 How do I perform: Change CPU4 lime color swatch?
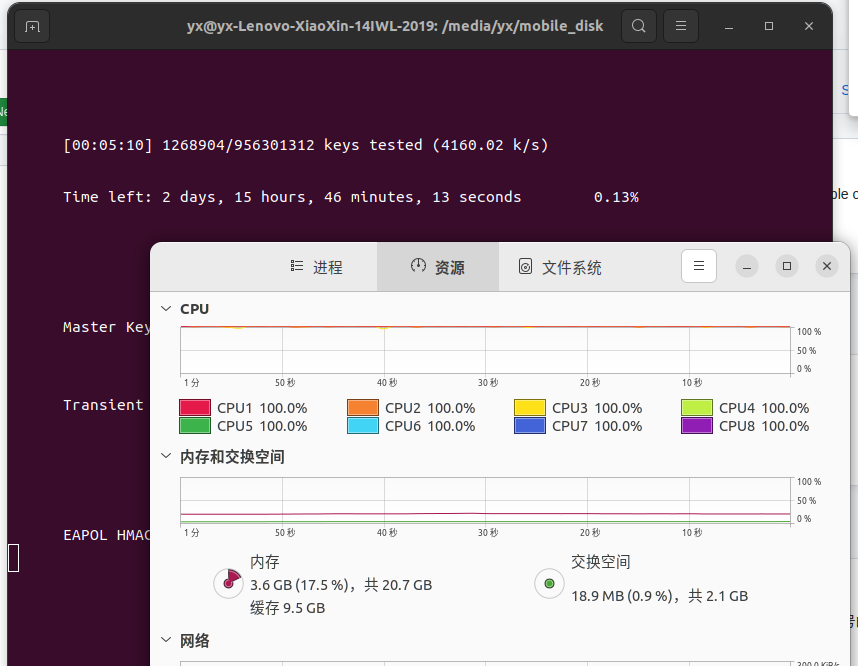(x=697, y=408)
